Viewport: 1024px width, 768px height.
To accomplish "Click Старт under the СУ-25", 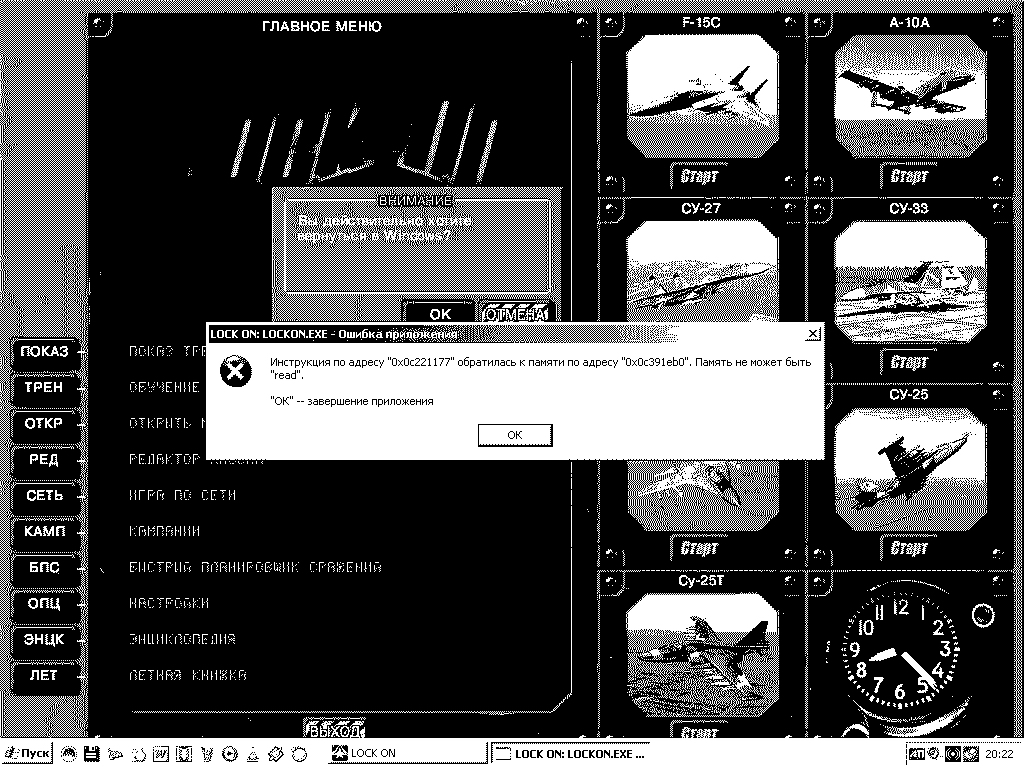I will tap(908, 548).
